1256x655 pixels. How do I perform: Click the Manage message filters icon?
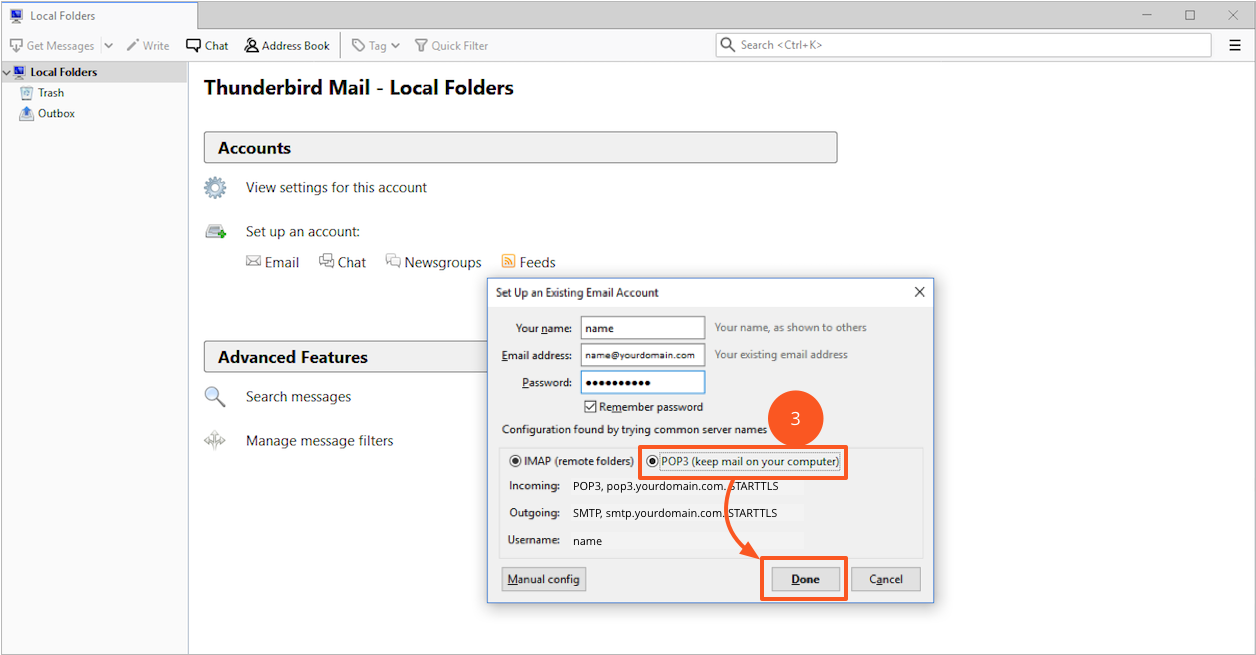[215, 441]
